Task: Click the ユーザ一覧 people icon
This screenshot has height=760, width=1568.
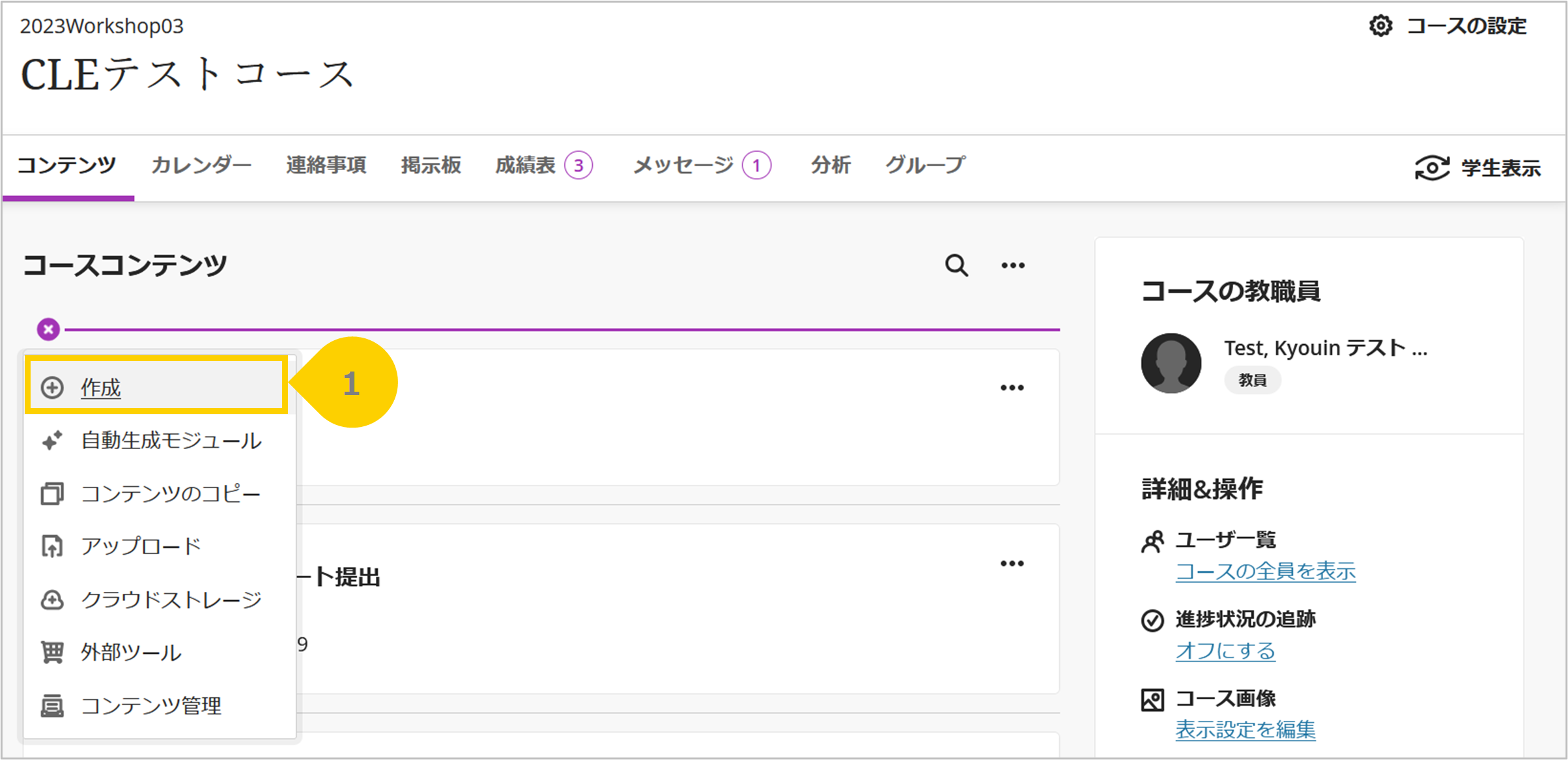Action: pyautogui.click(x=1152, y=541)
